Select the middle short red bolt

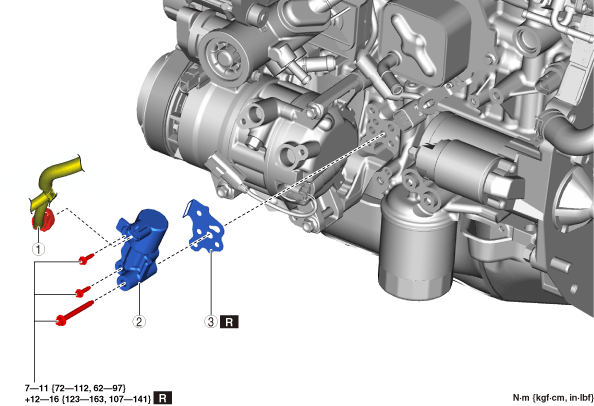coord(83,292)
